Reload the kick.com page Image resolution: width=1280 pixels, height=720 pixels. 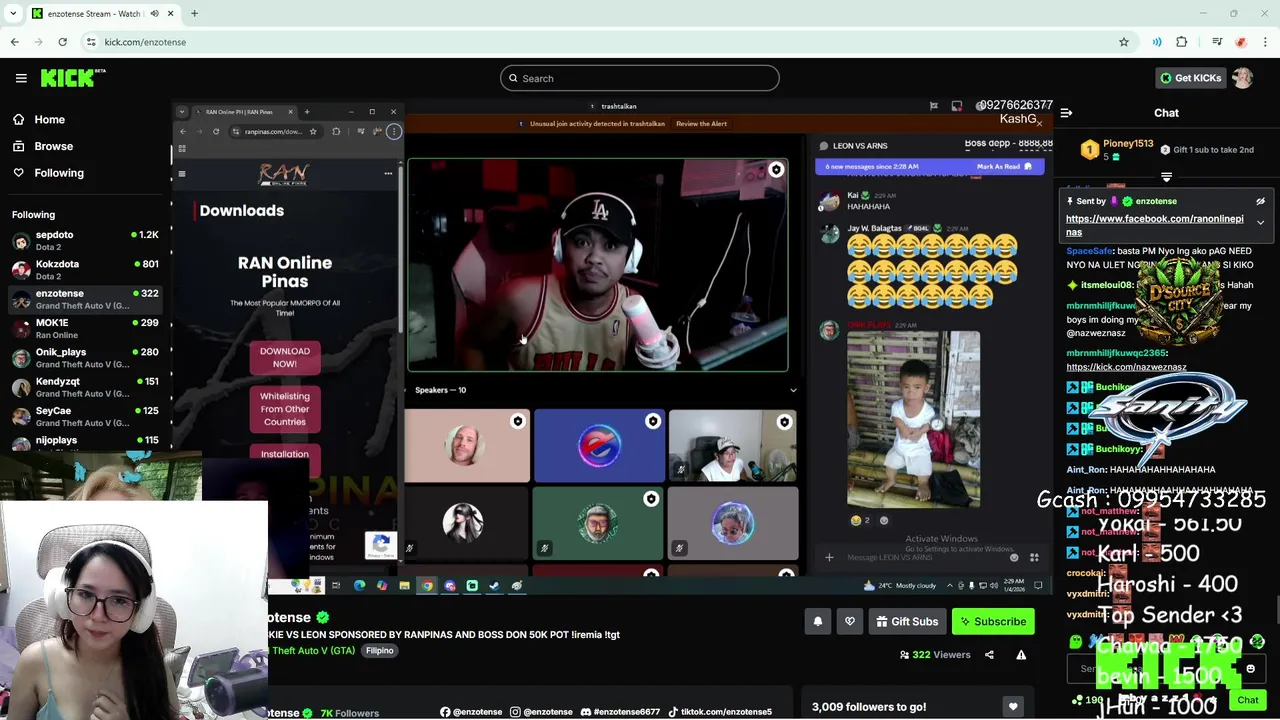[62, 42]
